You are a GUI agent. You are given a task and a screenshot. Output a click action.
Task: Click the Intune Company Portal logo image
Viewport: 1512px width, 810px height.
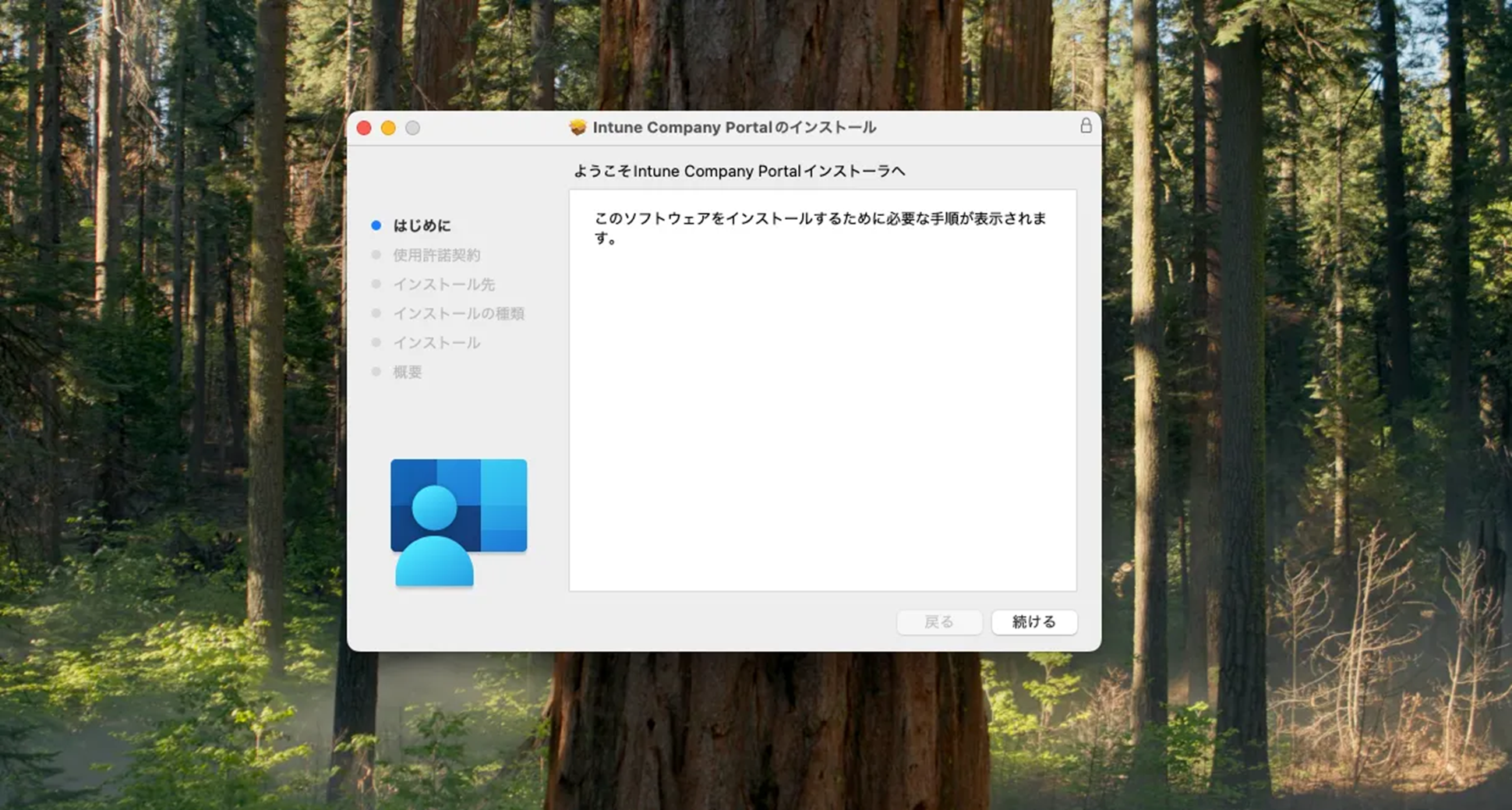458,522
